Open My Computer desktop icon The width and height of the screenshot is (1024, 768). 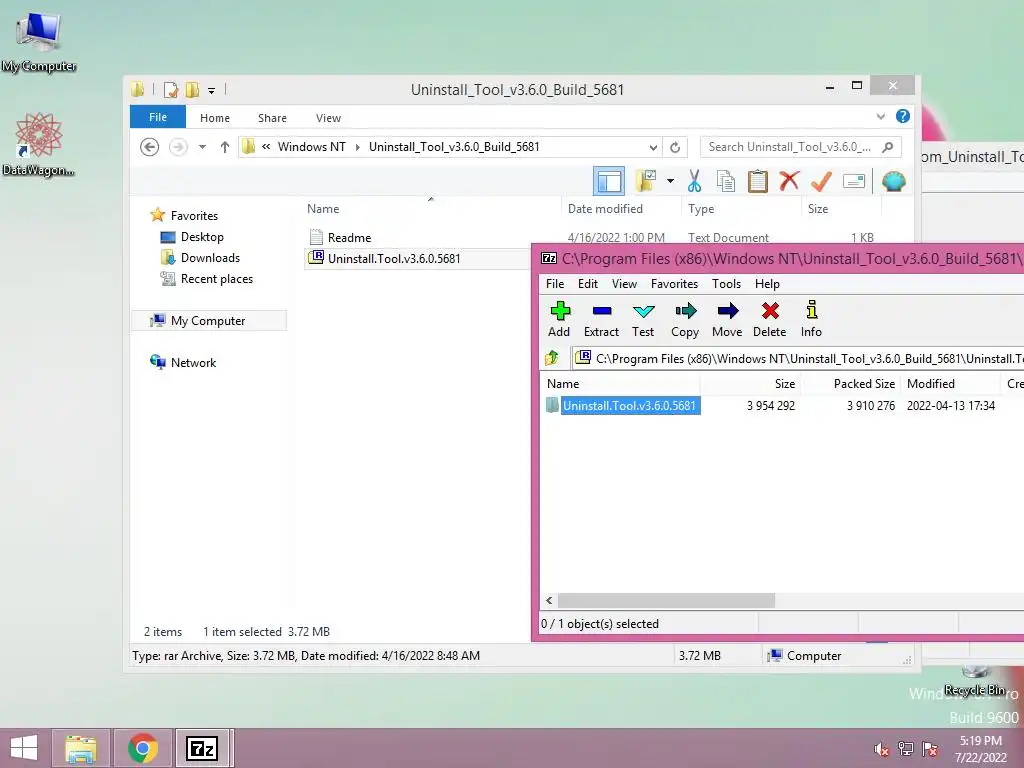(x=39, y=40)
